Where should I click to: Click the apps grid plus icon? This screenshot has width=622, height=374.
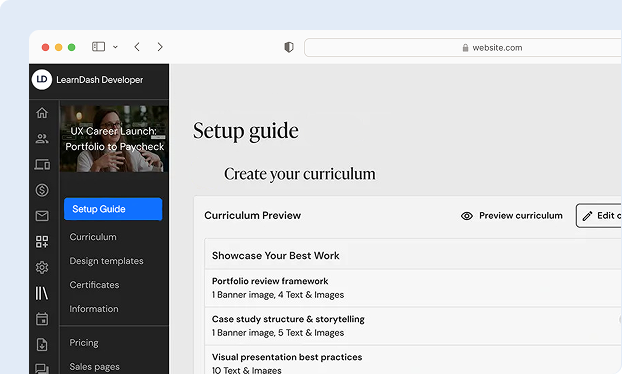(x=42, y=241)
